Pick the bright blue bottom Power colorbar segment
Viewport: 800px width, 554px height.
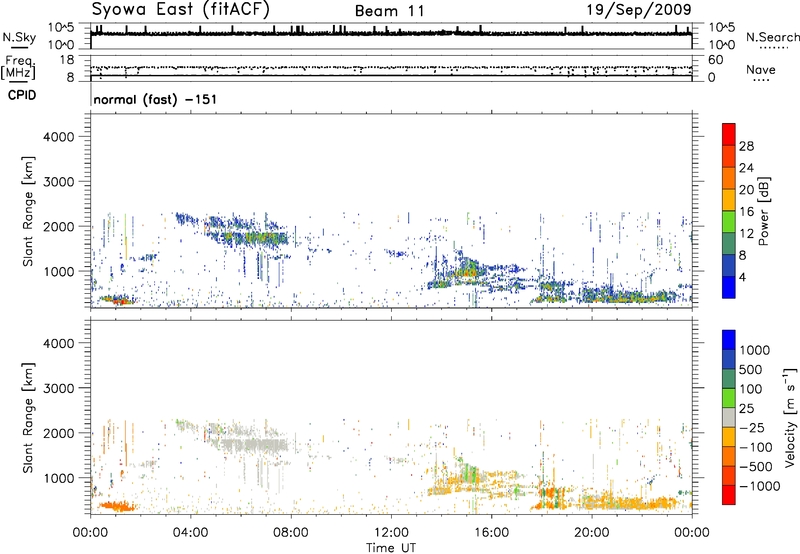pyautogui.click(x=729, y=288)
